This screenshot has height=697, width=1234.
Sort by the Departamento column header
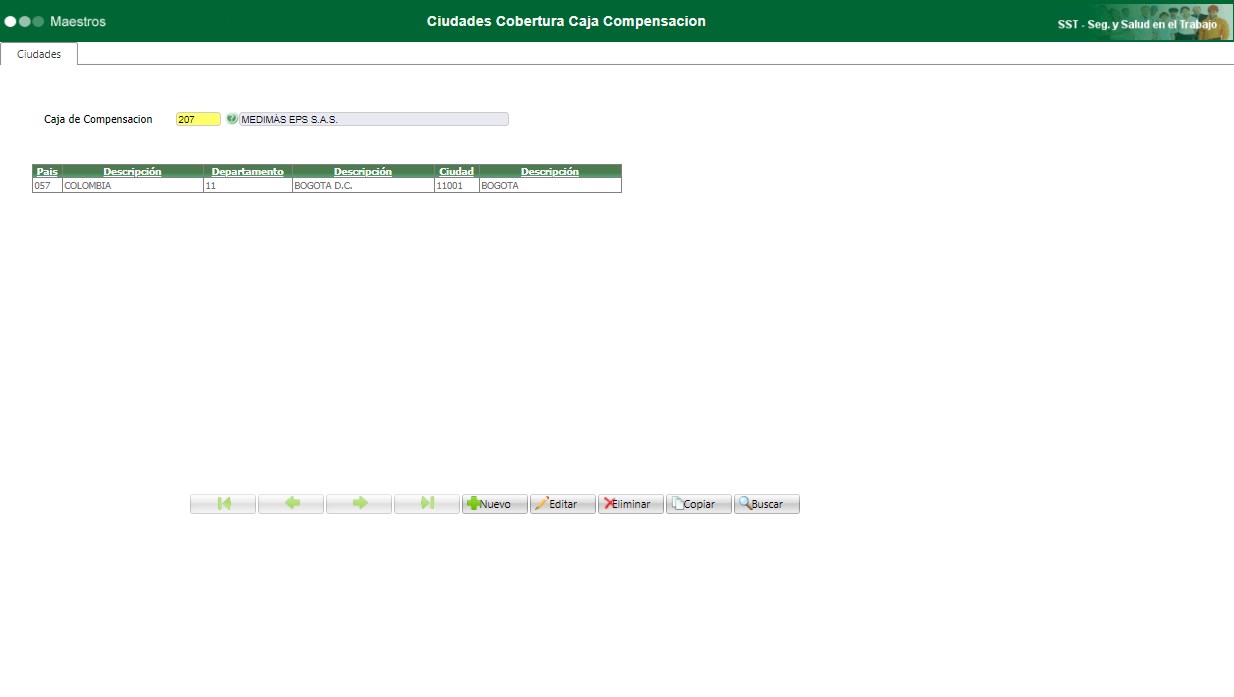[x=248, y=171]
